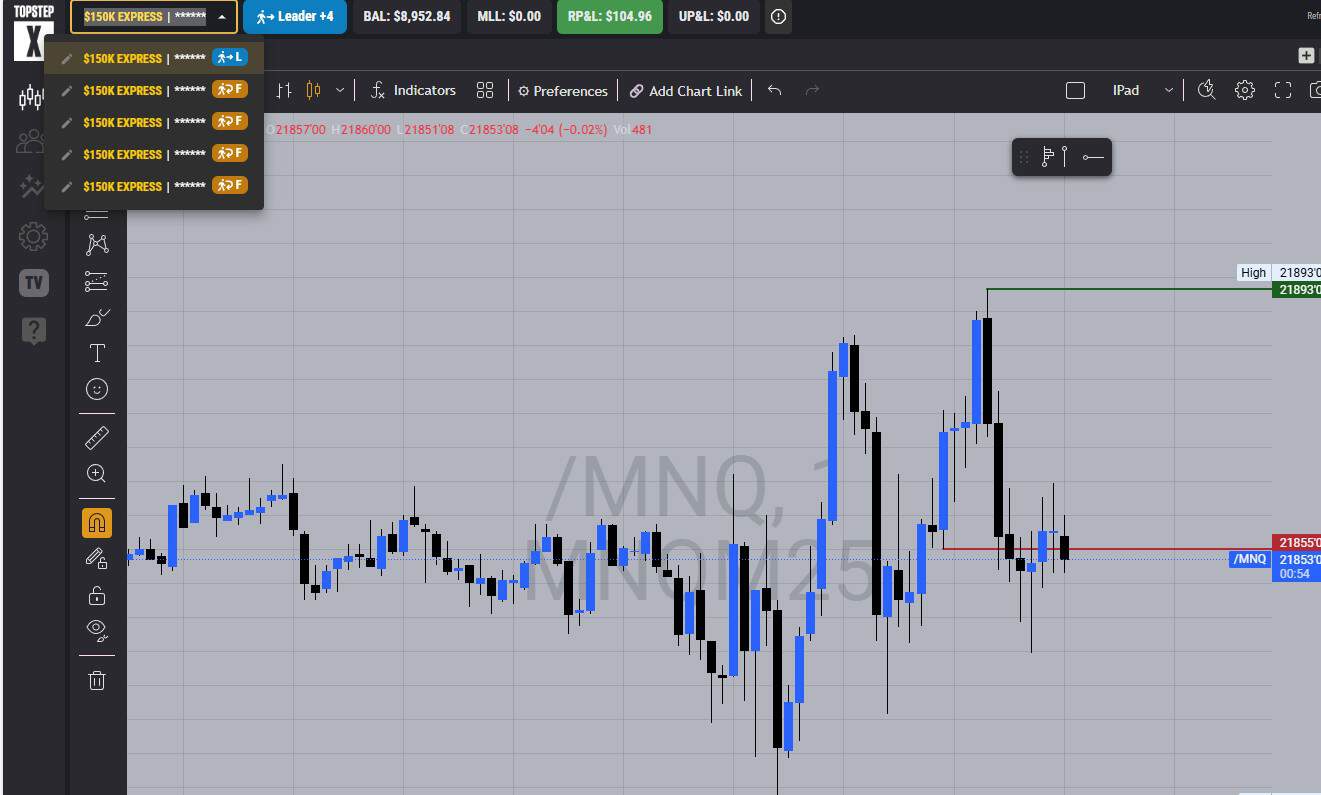This screenshot has width=1321, height=795.
Task: Click the blue L leader badge
Action: pyautogui.click(x=230, y=58)
